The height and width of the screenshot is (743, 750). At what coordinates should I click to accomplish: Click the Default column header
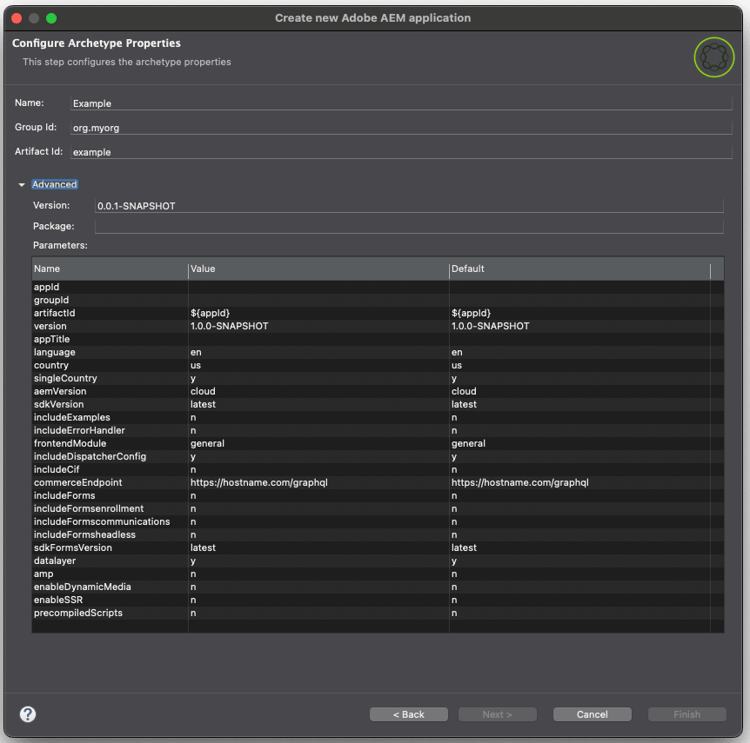click(580, 269)
